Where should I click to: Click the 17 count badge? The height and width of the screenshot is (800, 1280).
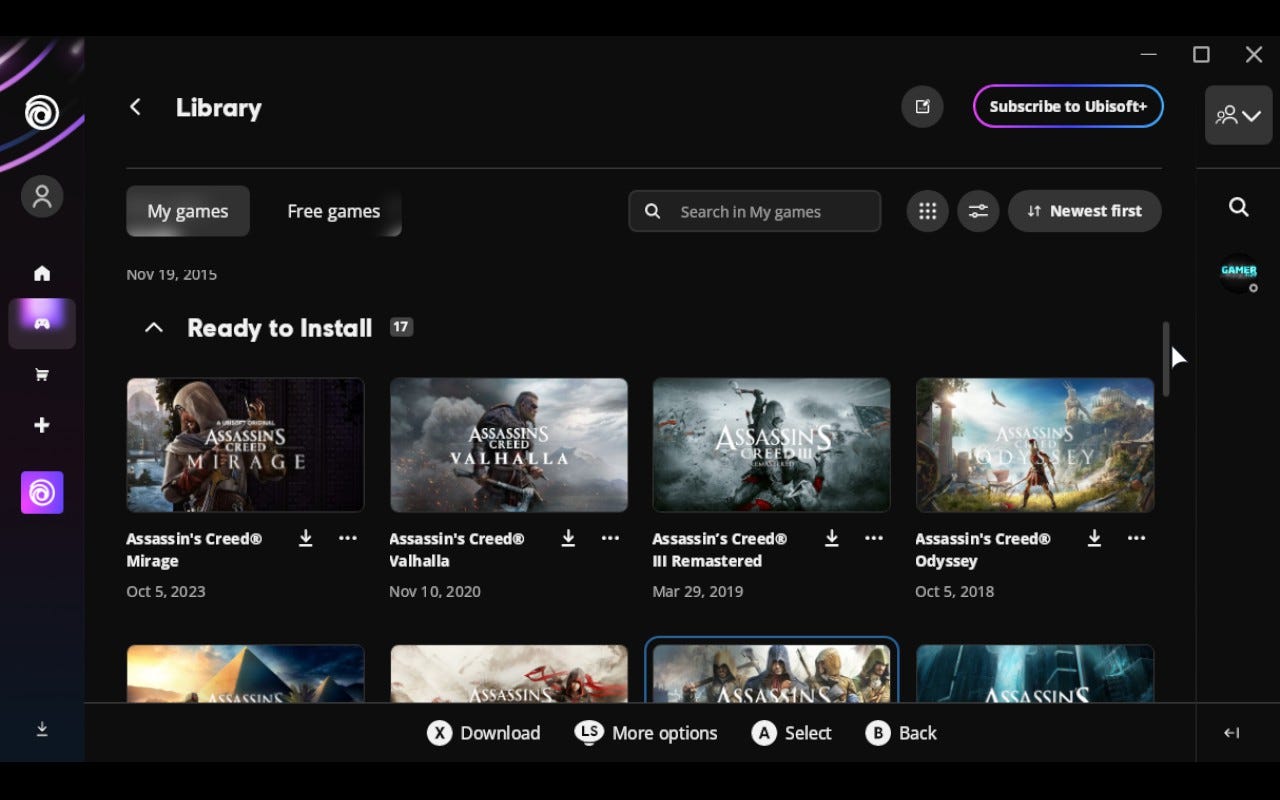coord(401,327)
